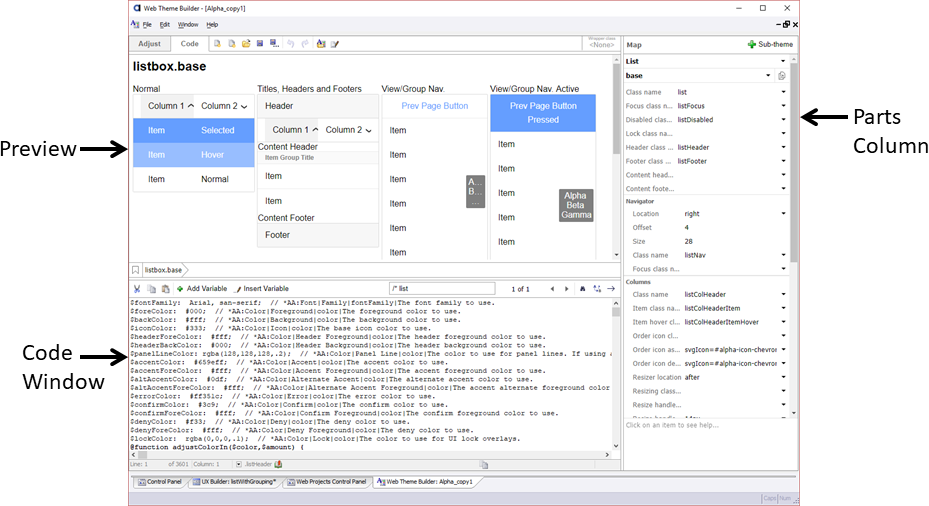929x506 pixels.
Task: Click the find-and-replace icon in code toolbar
Action: (597, 289)
